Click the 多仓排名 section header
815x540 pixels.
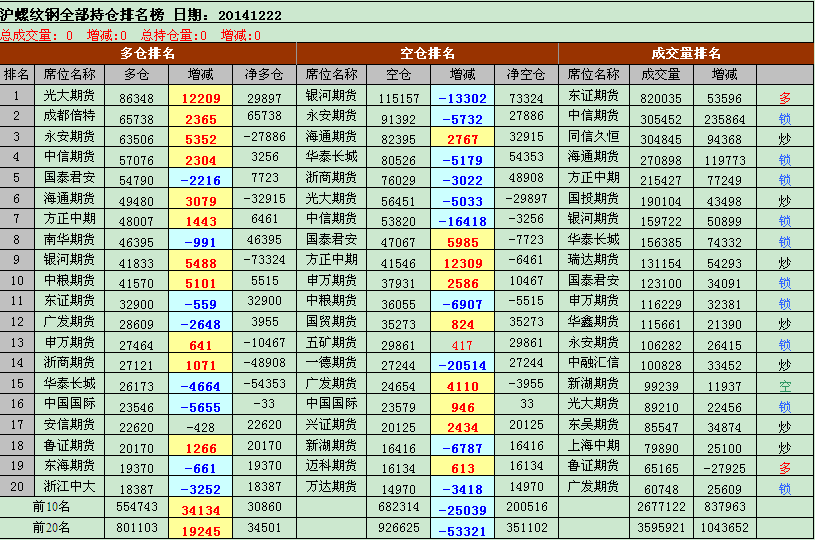(148, 54)
